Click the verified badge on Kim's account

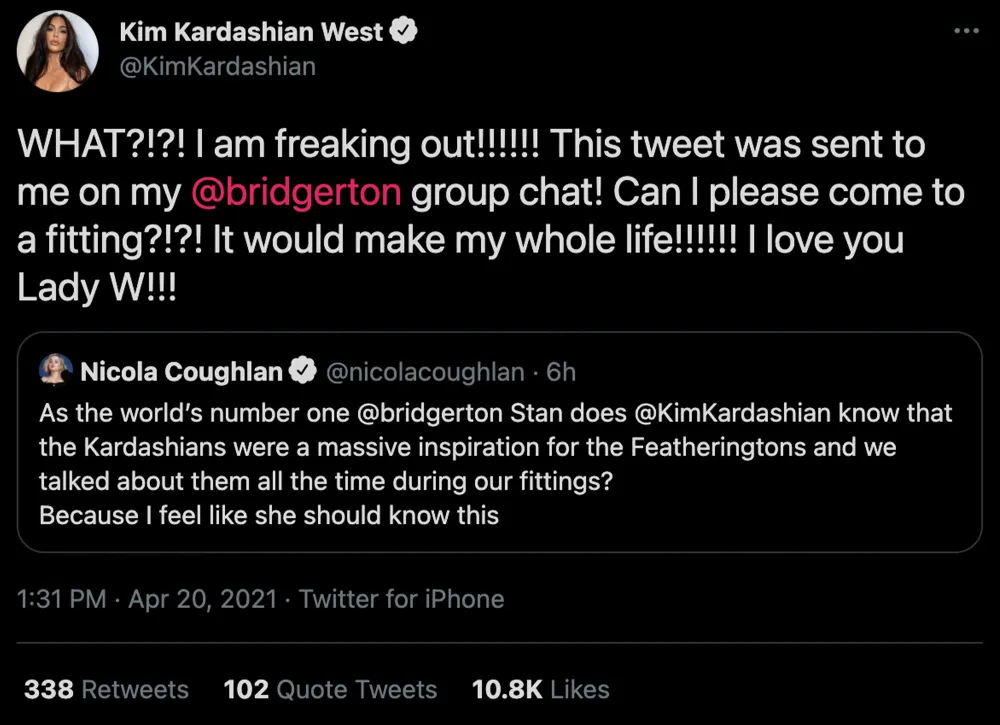tap(404, 31)
